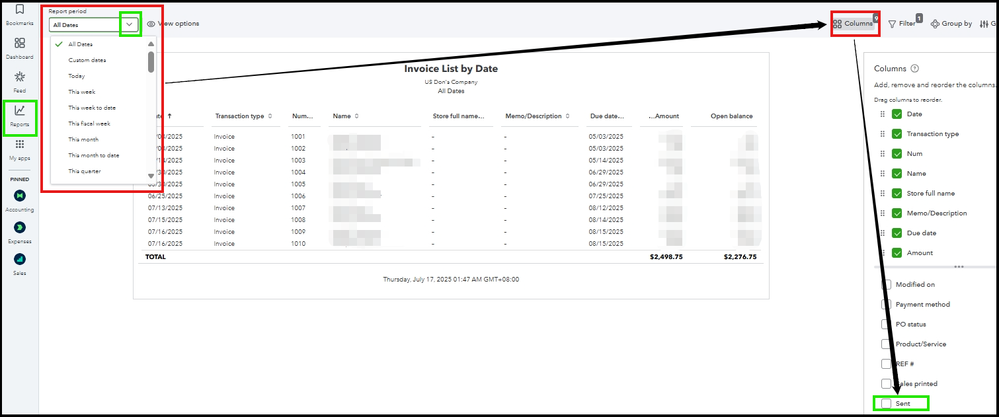Click the Columns toolbar button

(x=854, y=24)
